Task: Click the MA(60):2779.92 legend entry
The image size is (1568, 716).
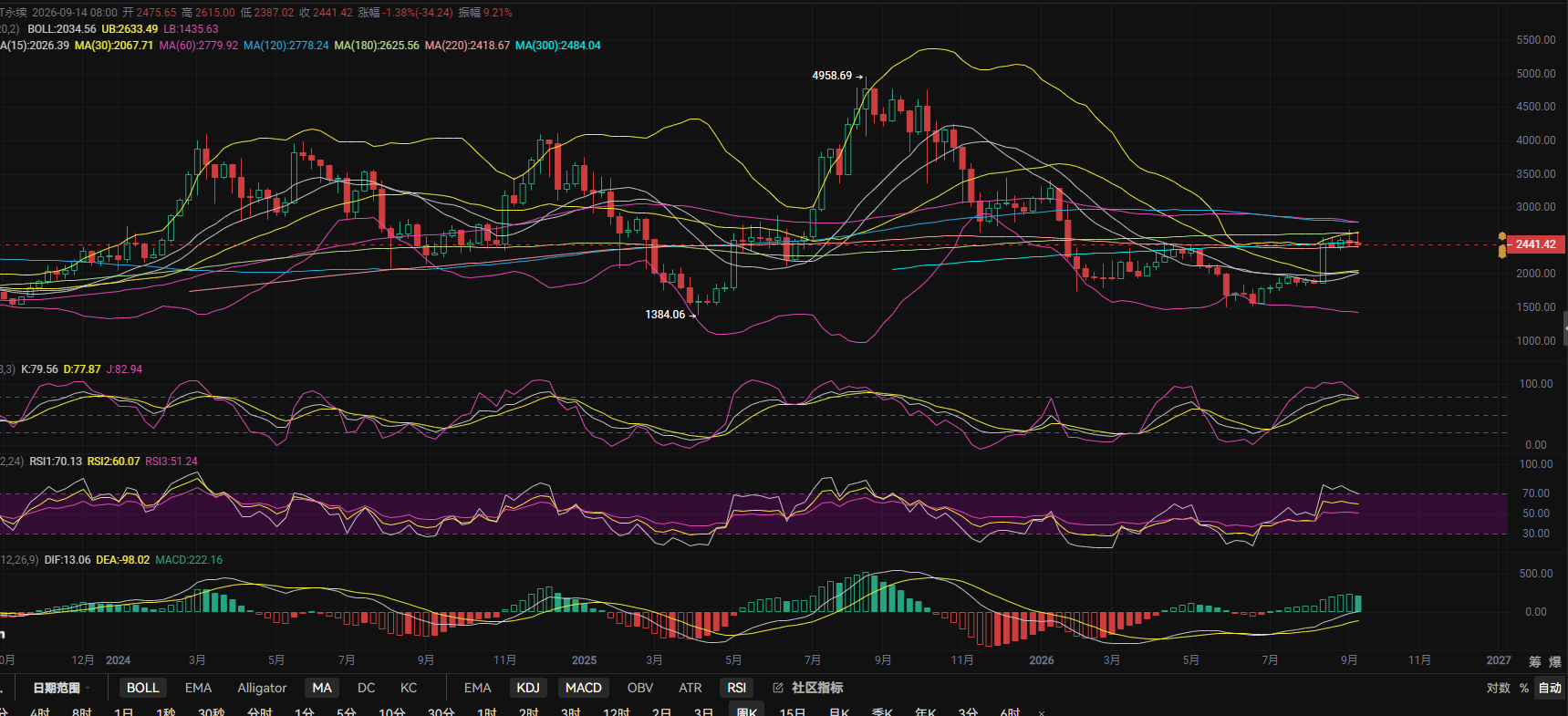Action: pos(199,46)
